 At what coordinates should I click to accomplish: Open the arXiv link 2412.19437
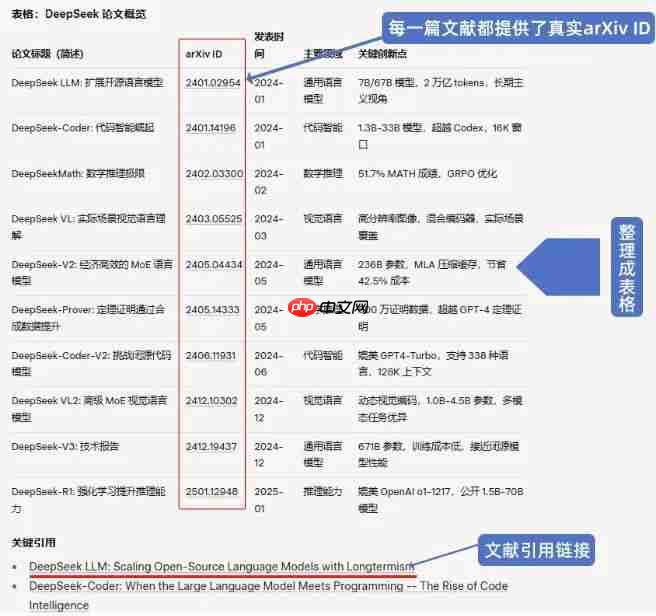(211, 447)
